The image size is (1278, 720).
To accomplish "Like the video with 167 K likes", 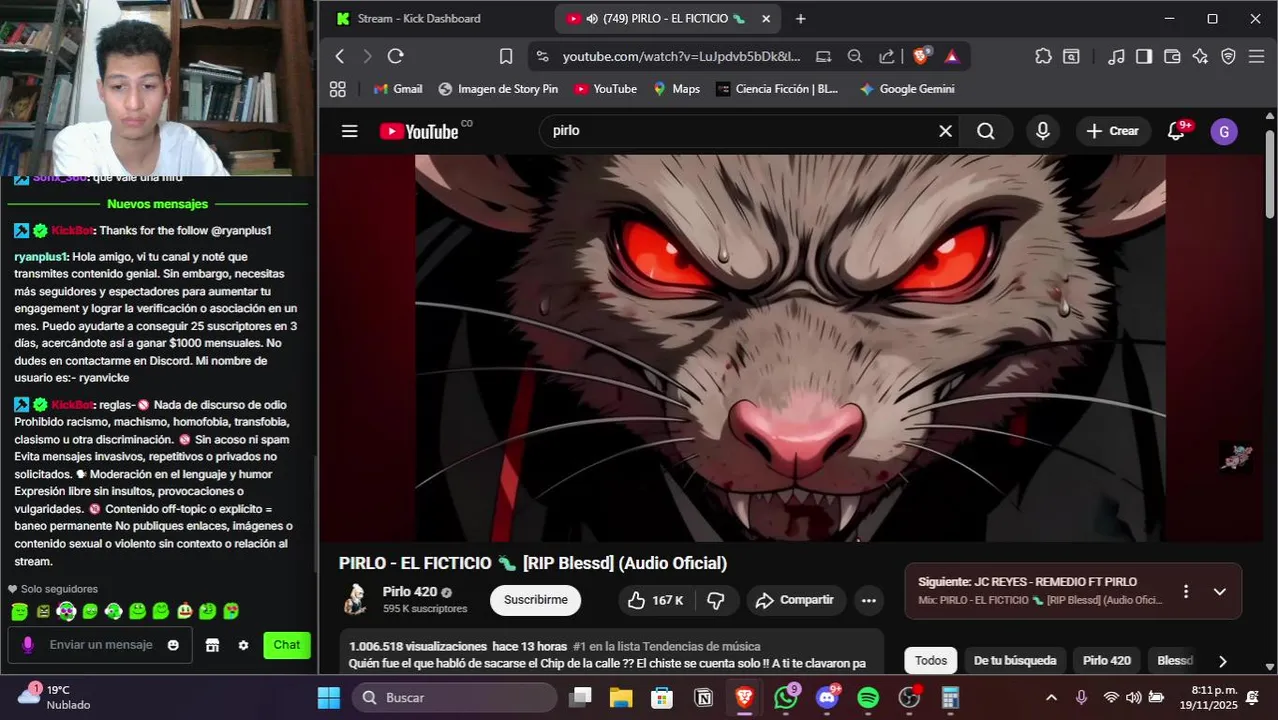I will pos(656,600).
